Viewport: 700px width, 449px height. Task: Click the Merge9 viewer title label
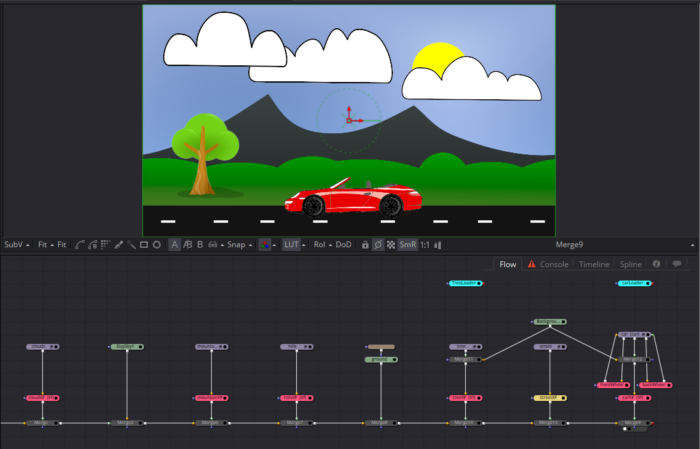[569, 245]
